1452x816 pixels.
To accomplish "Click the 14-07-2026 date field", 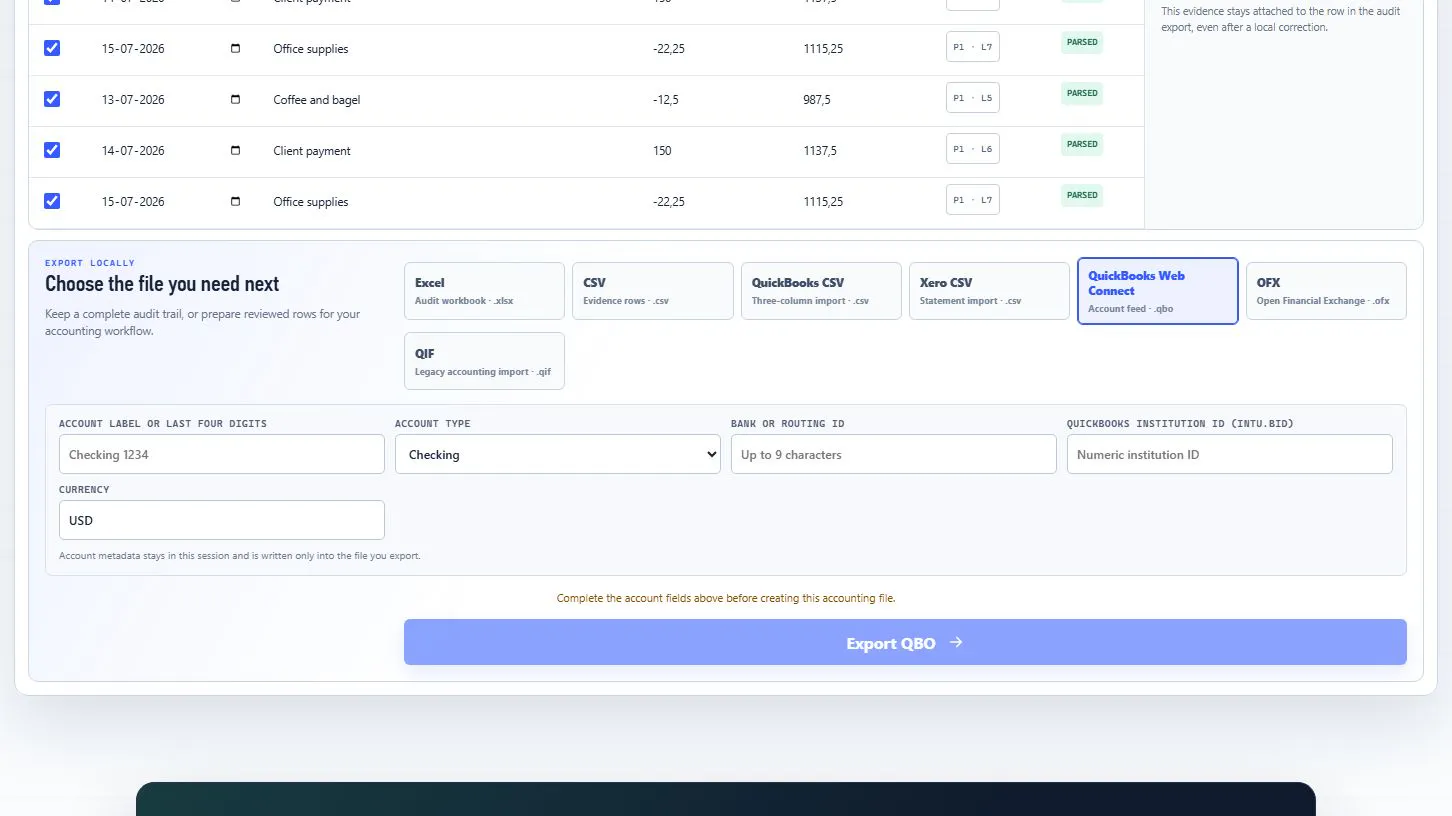I will (172, 150).
